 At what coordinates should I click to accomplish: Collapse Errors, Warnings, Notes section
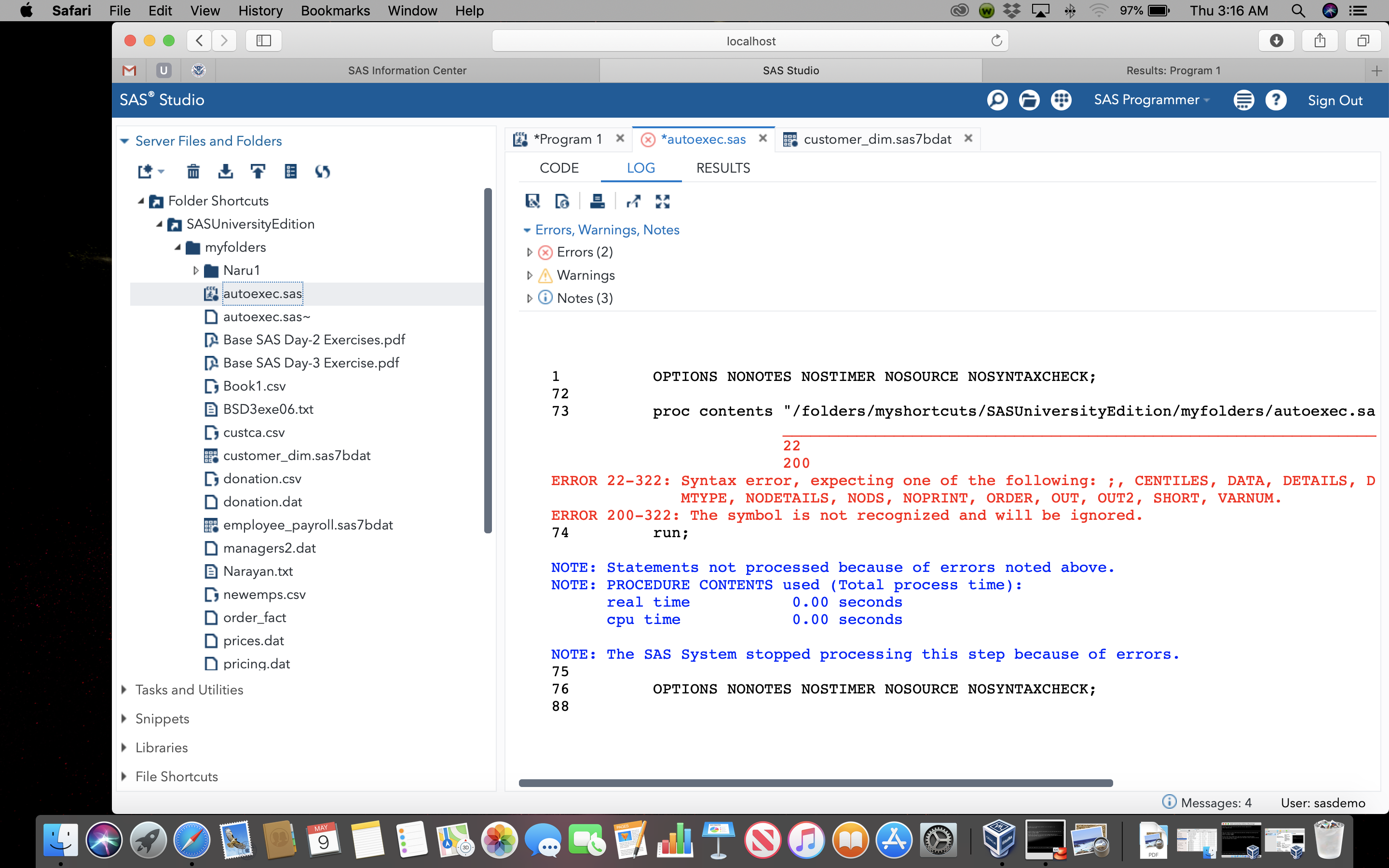pyautogui.click(x=526, y=230)
